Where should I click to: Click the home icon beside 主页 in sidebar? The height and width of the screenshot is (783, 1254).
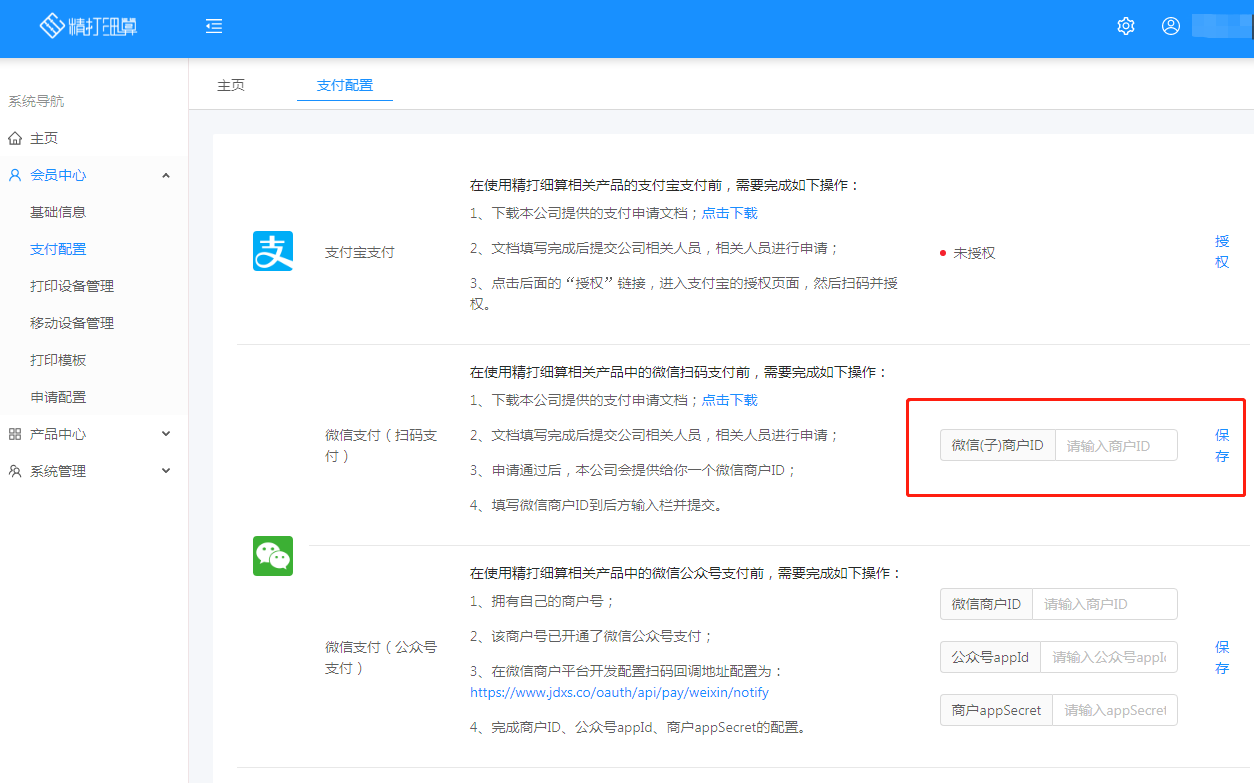click(x=15, y=138)
